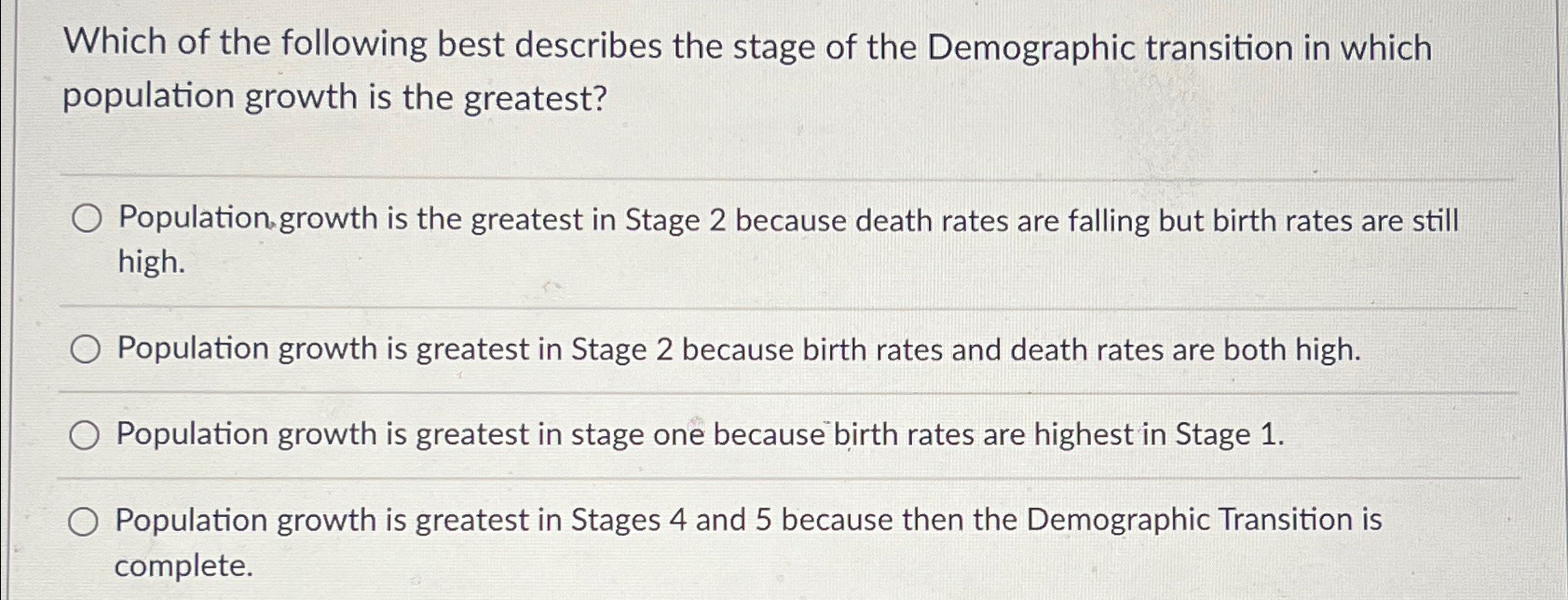Viewport: 1568px width, 600px height.
Task: Click the word 'high.' ending the first answer
Action: pos(152,263)
